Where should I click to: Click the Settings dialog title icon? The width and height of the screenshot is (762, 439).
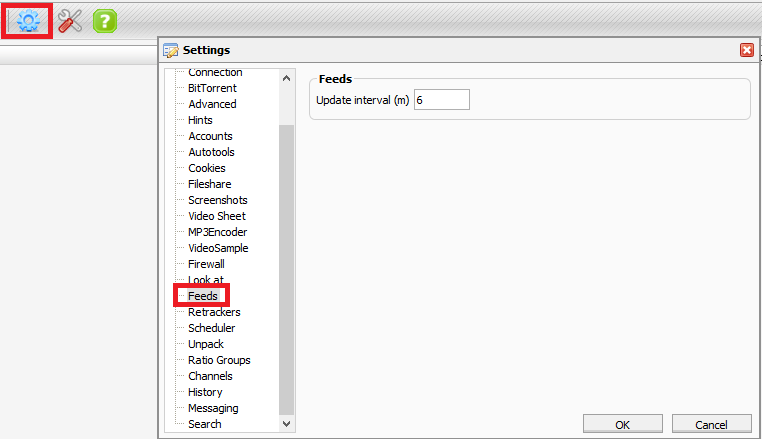point(171,50)
